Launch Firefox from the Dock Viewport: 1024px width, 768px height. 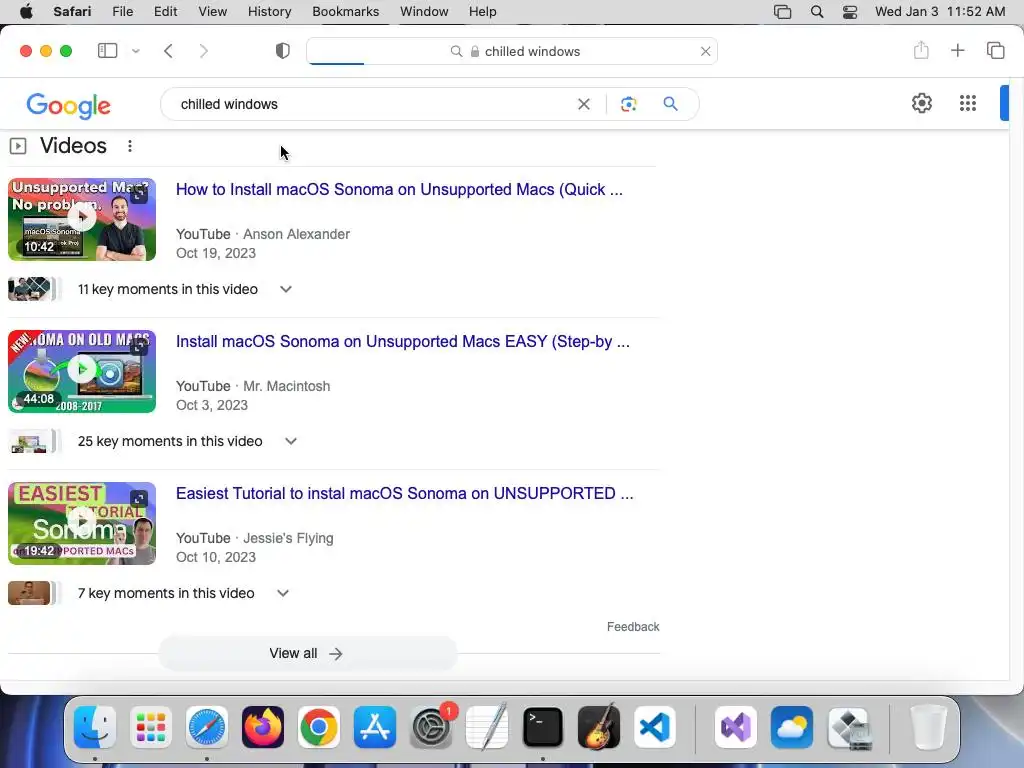tap(263, 727)
